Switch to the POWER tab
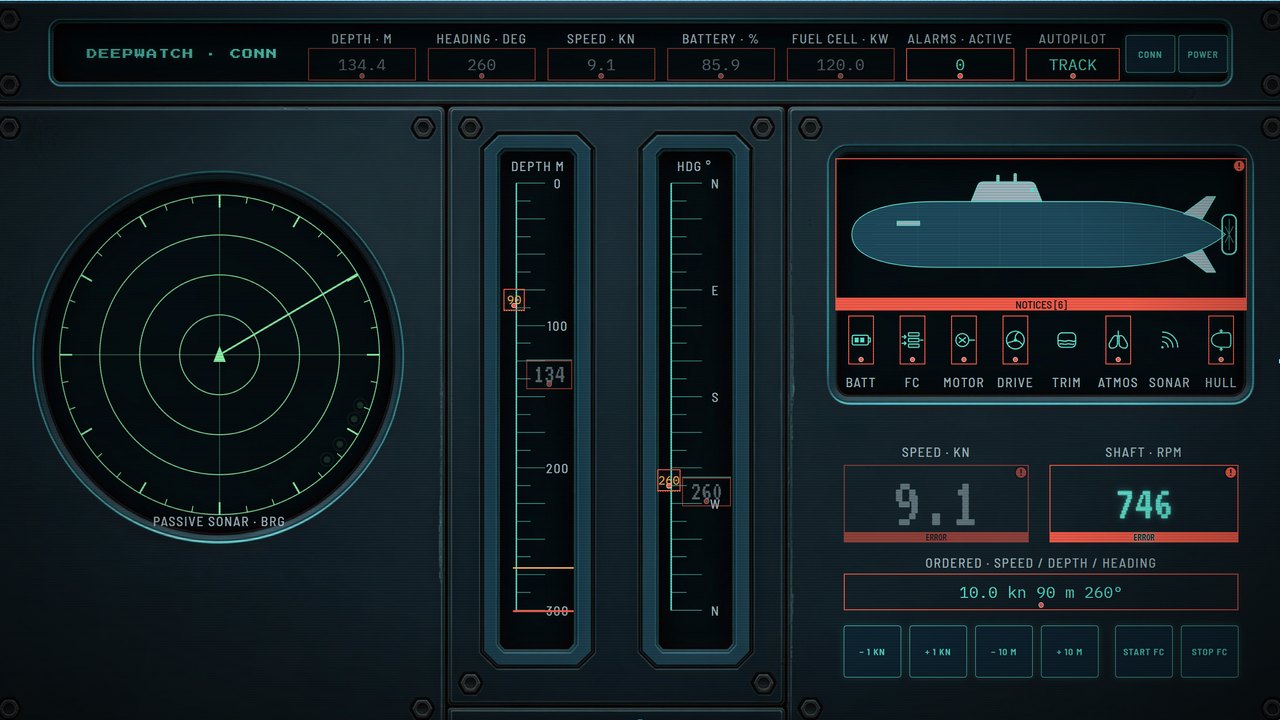 pos(1203,54)
